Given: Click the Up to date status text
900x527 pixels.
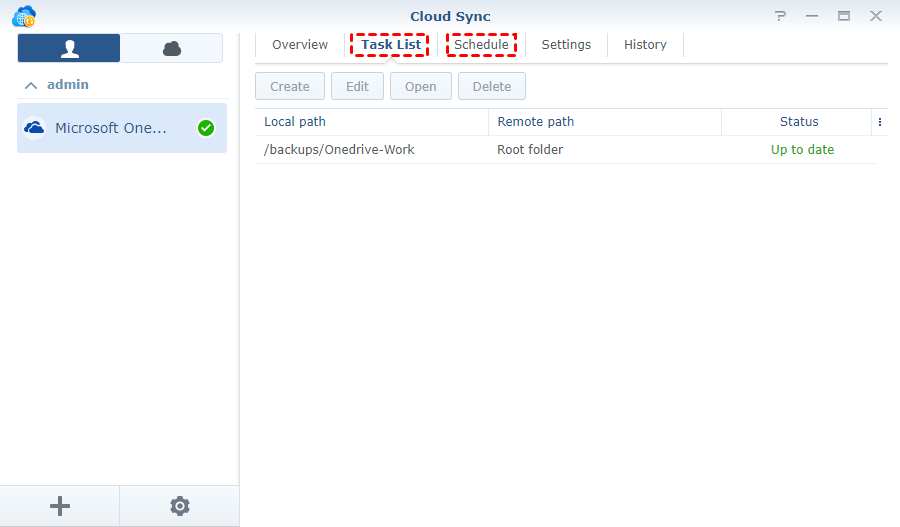Looking at the screenshot, I should (802, 150).
